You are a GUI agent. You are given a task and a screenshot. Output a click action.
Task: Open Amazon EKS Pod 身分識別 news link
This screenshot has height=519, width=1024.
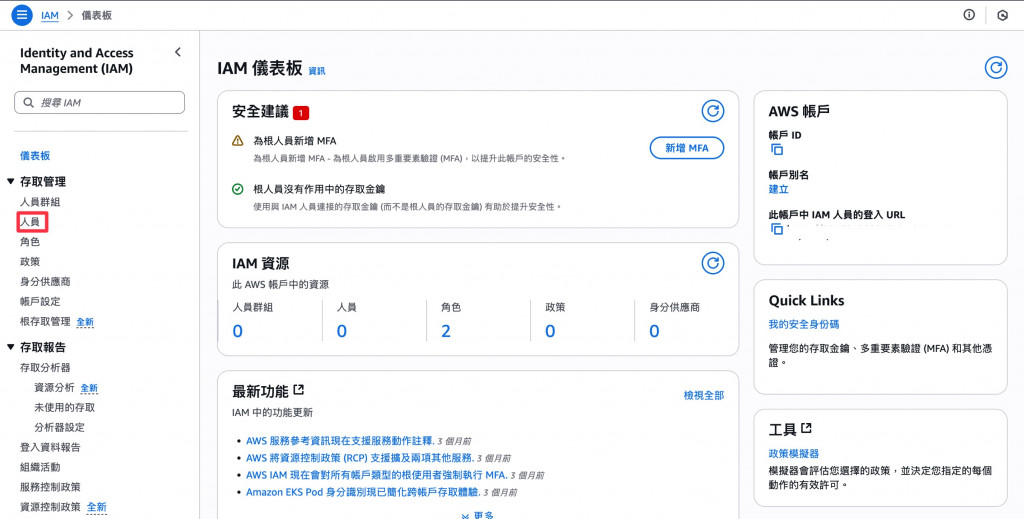[363, 492]
